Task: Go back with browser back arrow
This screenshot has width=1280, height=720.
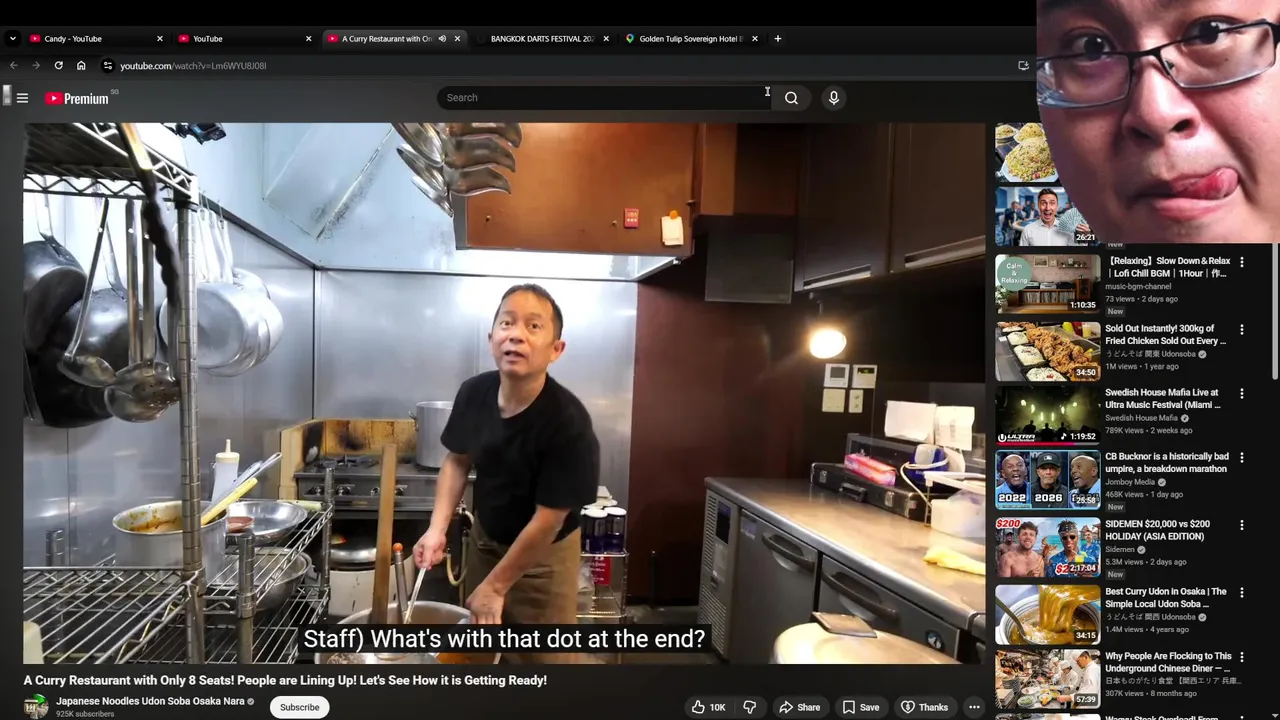Action: 14,66
